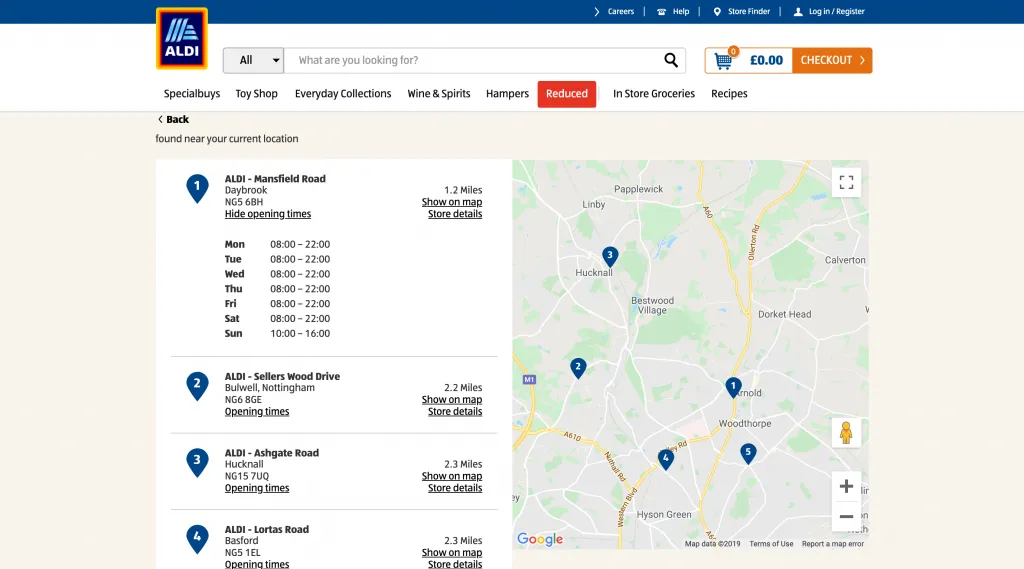Click ALDI - Ashgate Road store name

272,453
